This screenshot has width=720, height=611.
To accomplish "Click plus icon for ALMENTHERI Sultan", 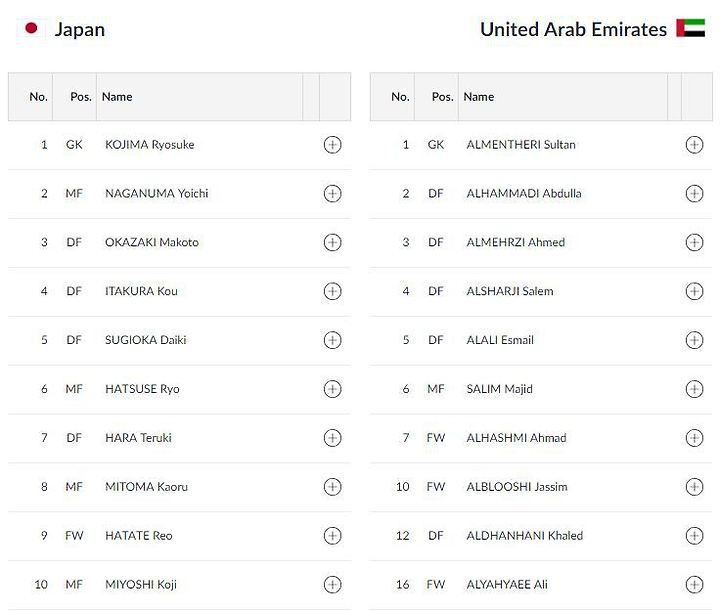I will (x=694, y=145).
